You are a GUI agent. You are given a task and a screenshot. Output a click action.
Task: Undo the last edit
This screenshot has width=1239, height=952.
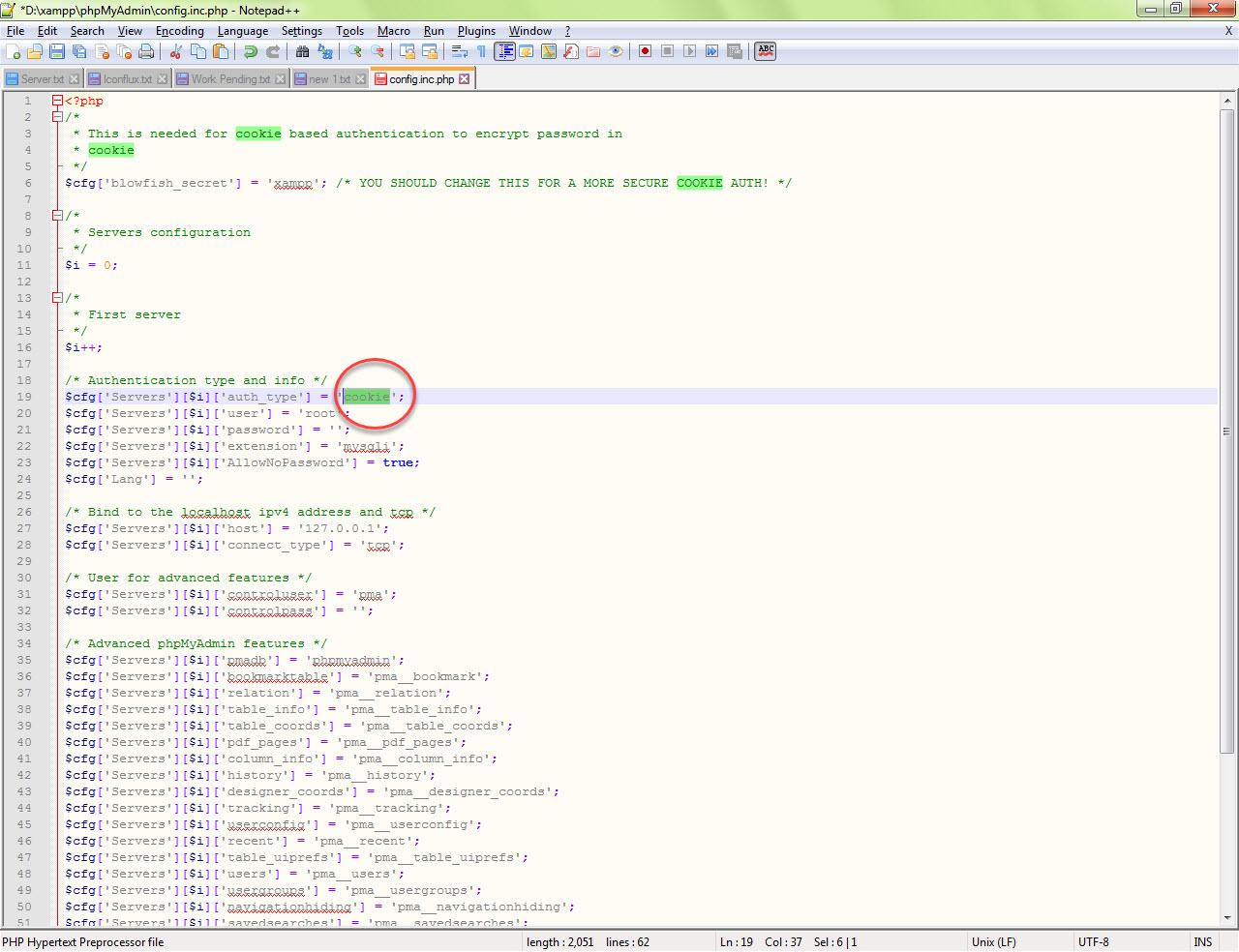point(250,50)
